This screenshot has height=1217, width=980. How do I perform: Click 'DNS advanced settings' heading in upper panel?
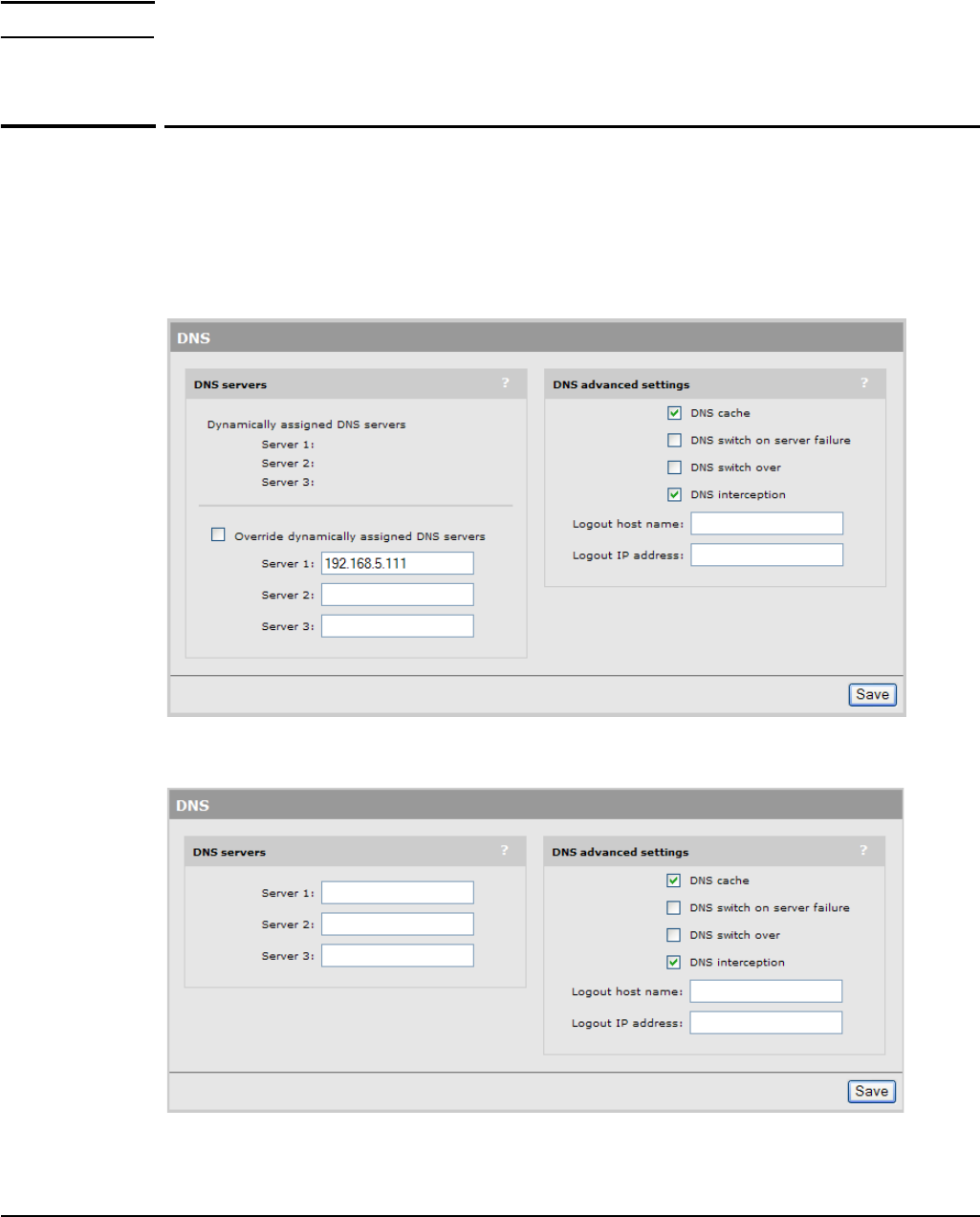(x=621, y=384)
